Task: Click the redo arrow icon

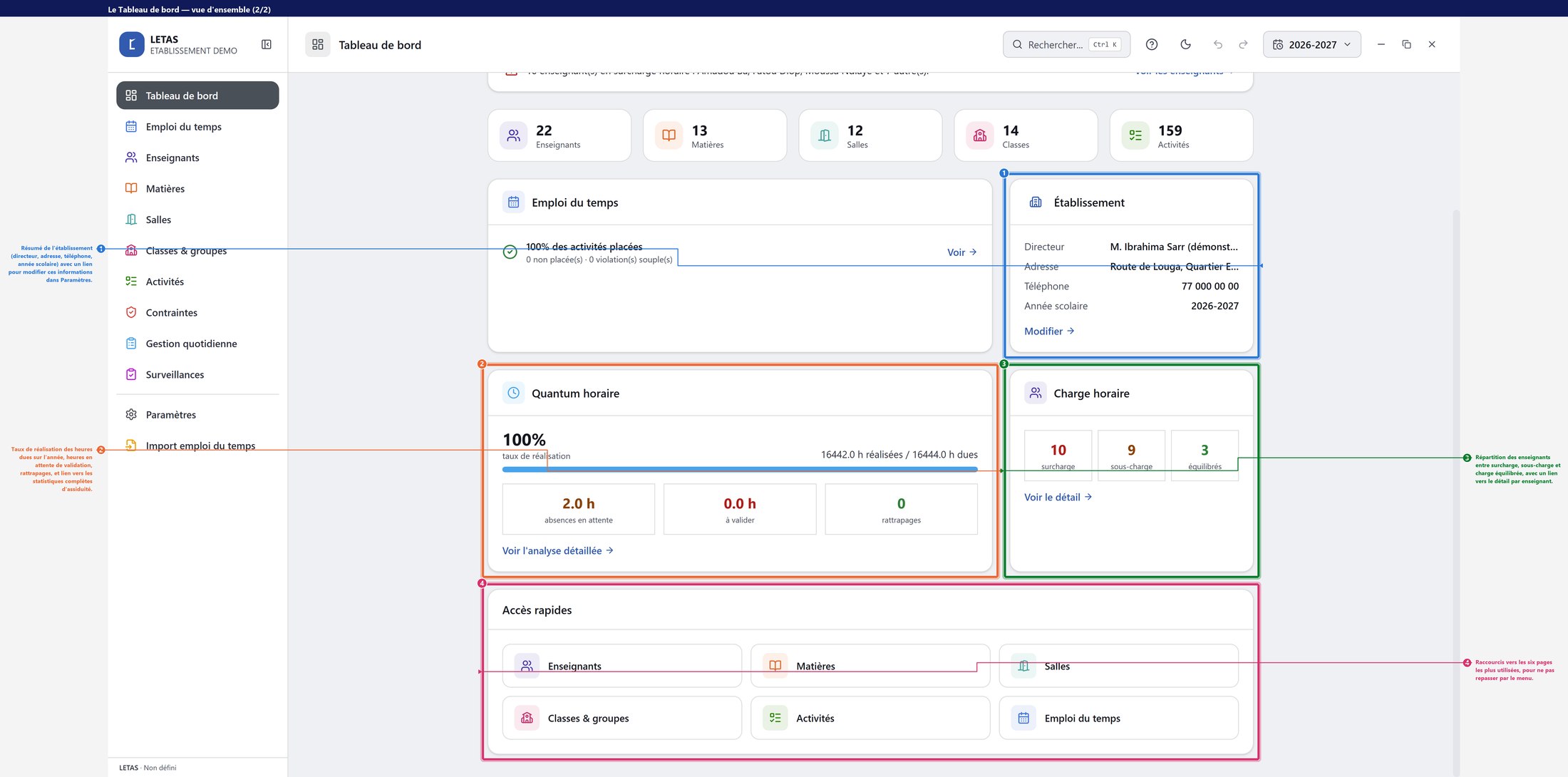Action: coord(1244,44)
